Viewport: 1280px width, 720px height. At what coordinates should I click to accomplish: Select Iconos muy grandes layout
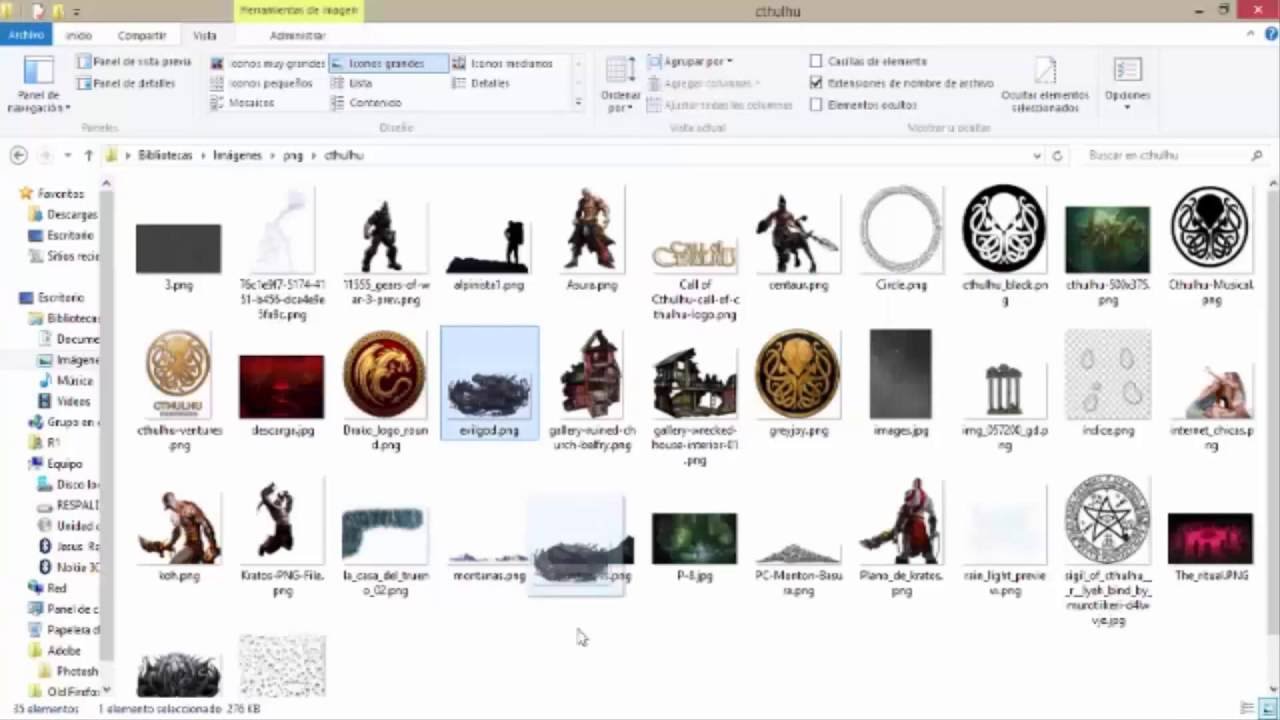tap(267, 63)
